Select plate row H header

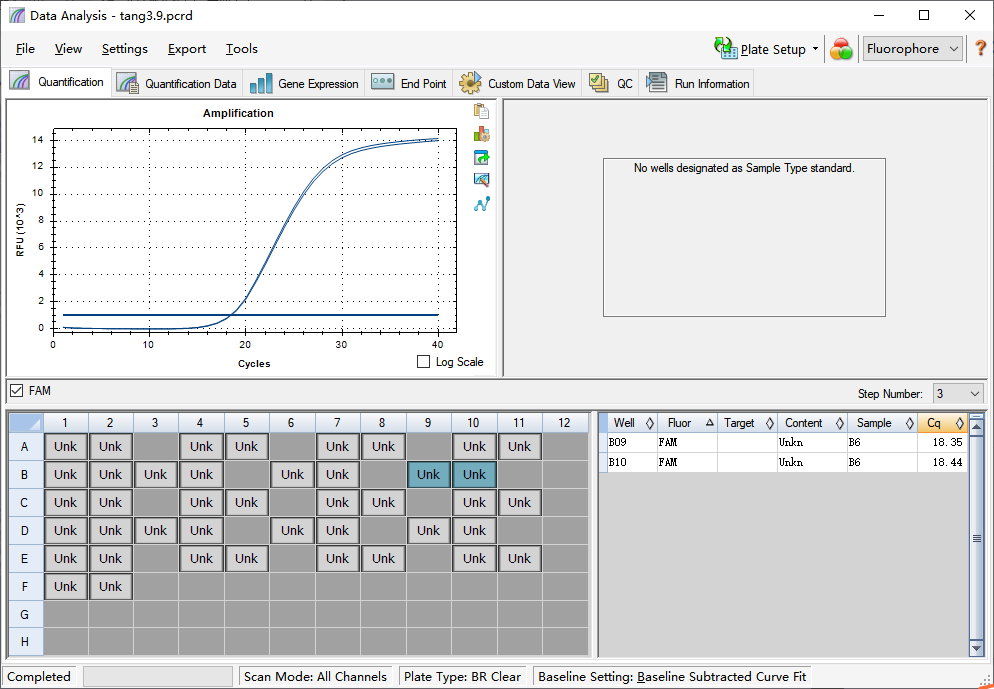(x=25, y=642)
